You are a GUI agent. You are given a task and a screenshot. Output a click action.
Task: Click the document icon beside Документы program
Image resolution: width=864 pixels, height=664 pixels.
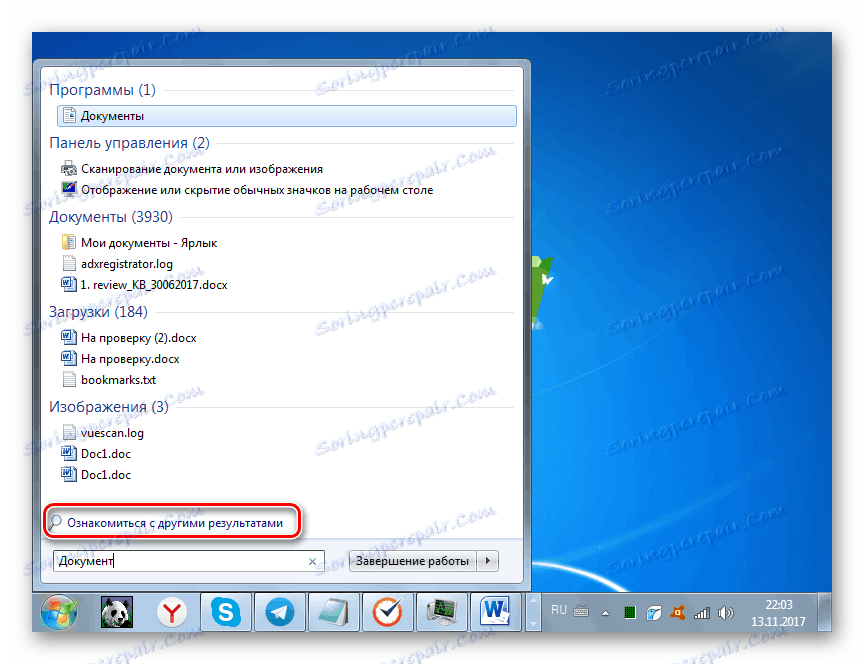coord(69,115)
